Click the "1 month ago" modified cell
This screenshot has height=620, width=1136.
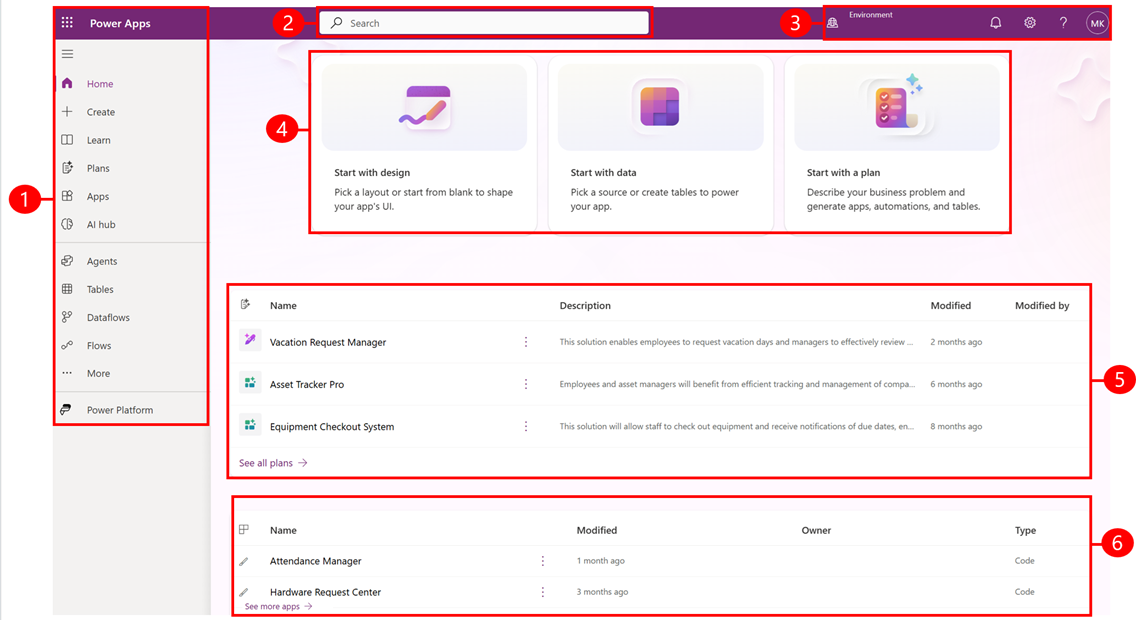601,561
